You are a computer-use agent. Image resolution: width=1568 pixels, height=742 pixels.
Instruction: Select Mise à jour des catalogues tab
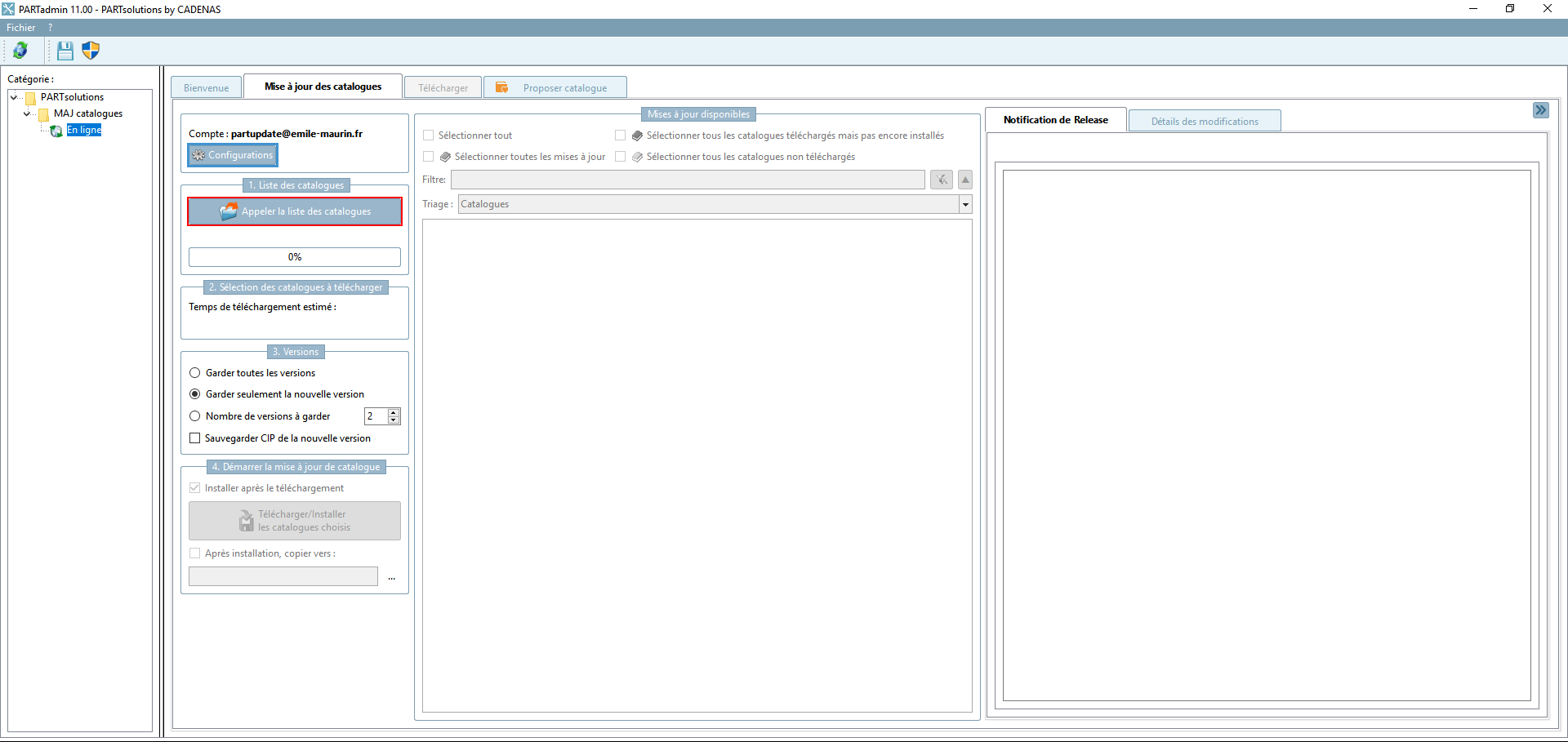323,87
